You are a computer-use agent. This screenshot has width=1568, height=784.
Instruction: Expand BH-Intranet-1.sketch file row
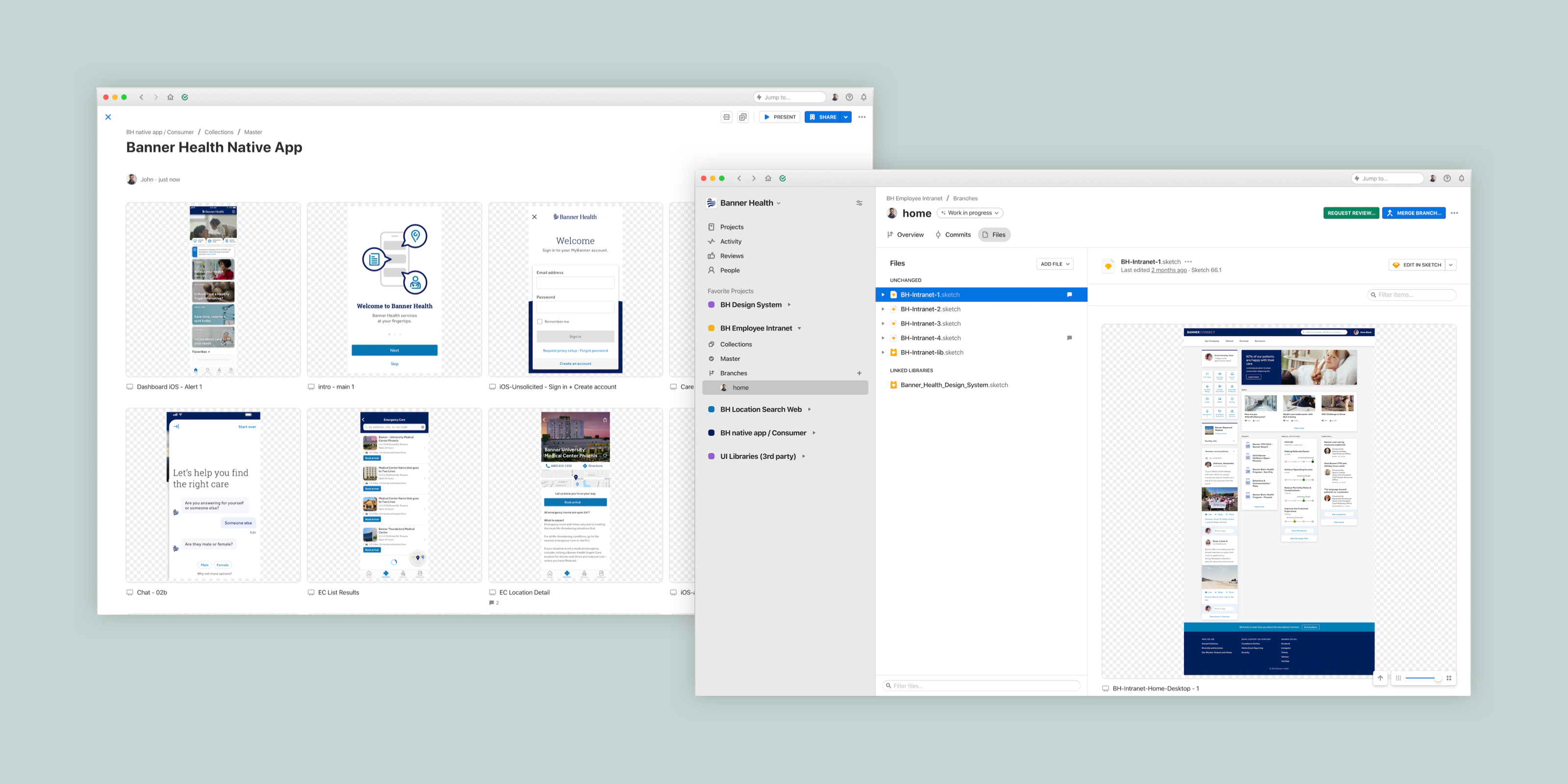click(883, 294)
